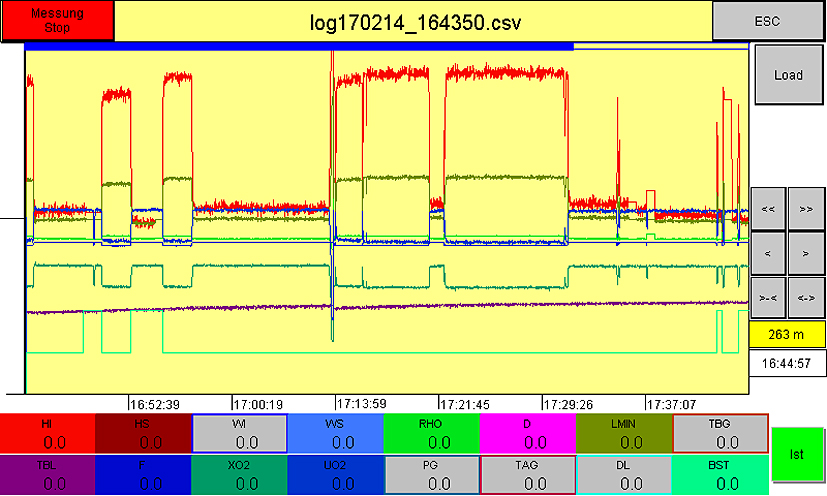The width and height of the screenshot is (827, 496).
Task: Toggle the grey WI channel
Action: [240, 433]
